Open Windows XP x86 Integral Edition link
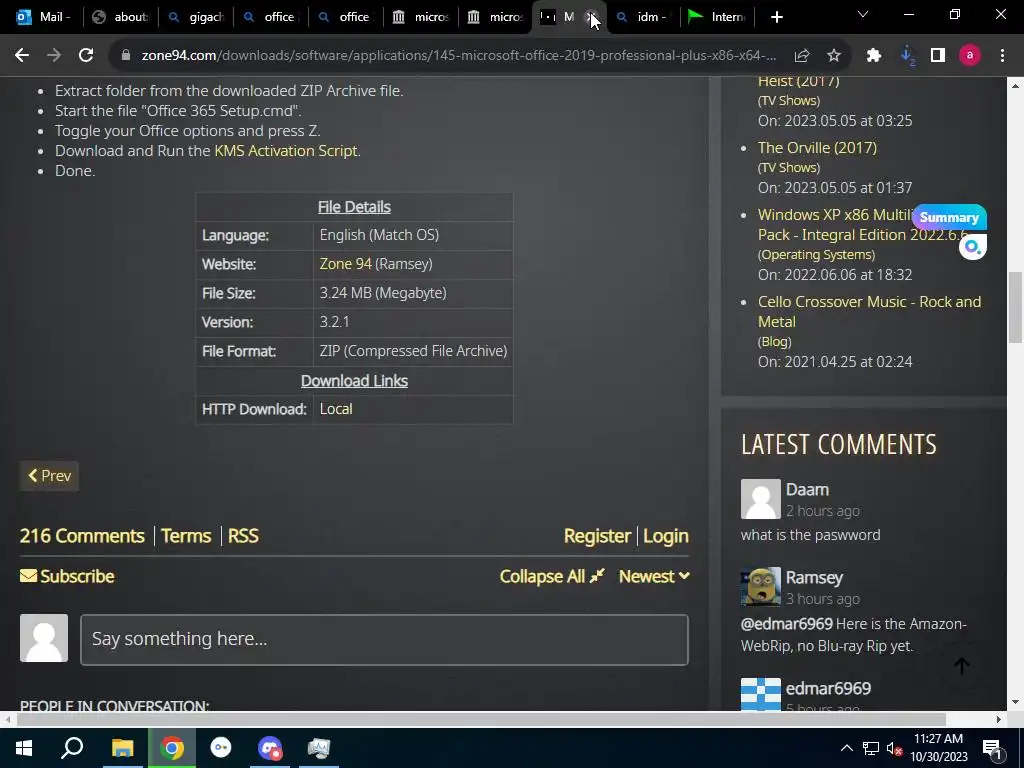 [x=862, y=225]
